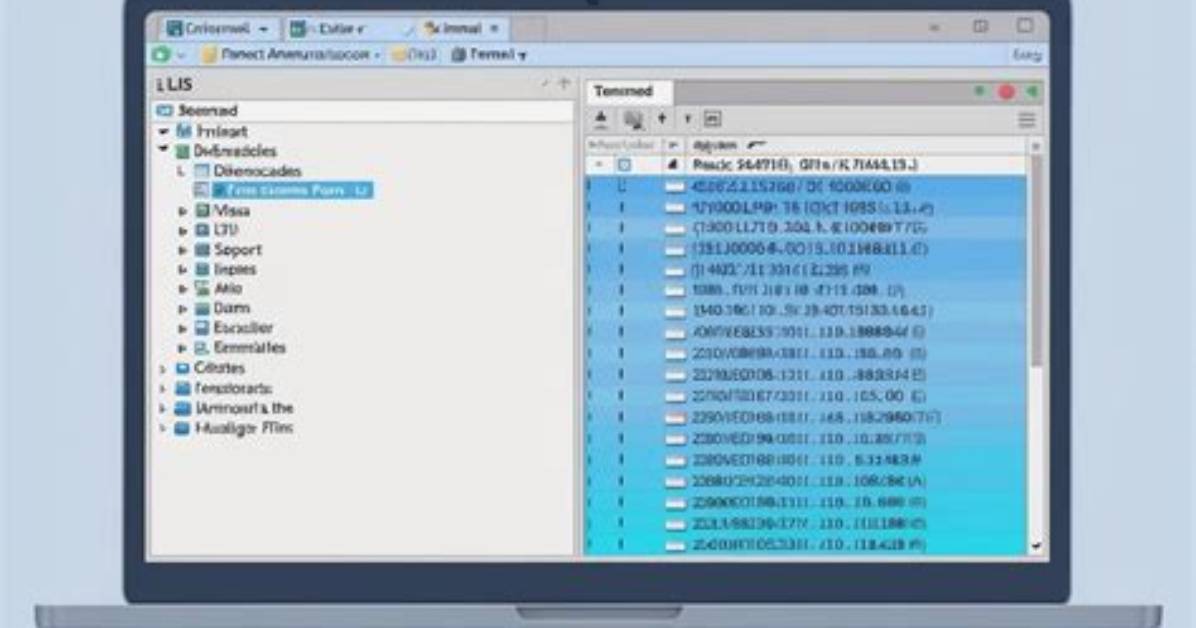Switch to the first tab in the top bar
1196x628 pixels.
pos(218,29)
